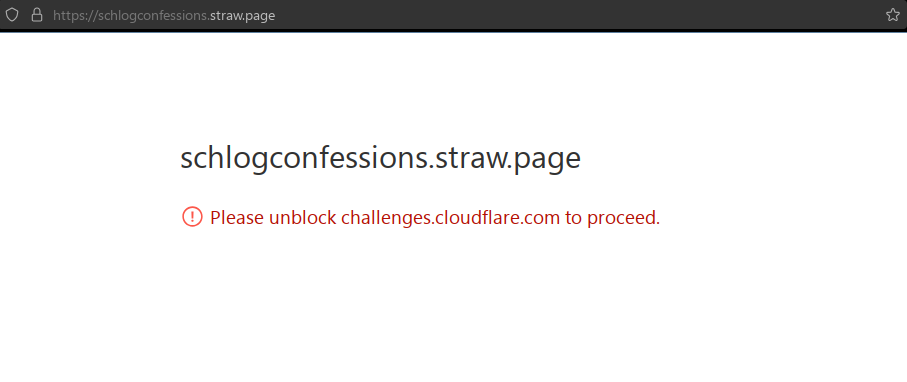This screenshot has height=382, width=907.
Task: Click the empty address bar space before the star
Action: (578, 16)
